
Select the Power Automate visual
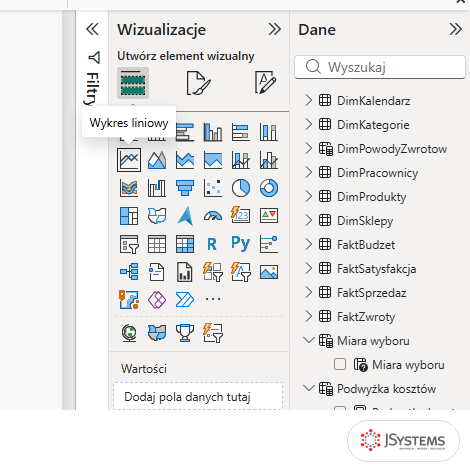tap(185, 299)
